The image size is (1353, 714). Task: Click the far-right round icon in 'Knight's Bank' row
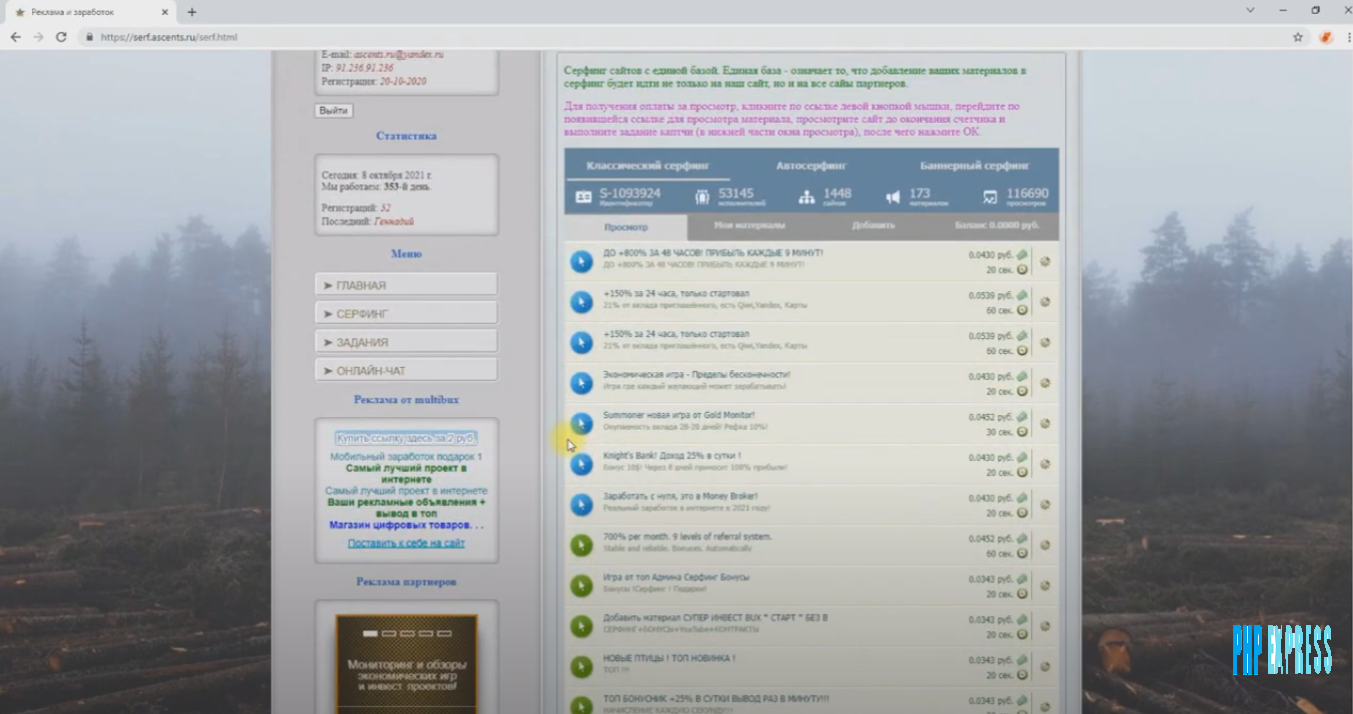click(1045, 464)
